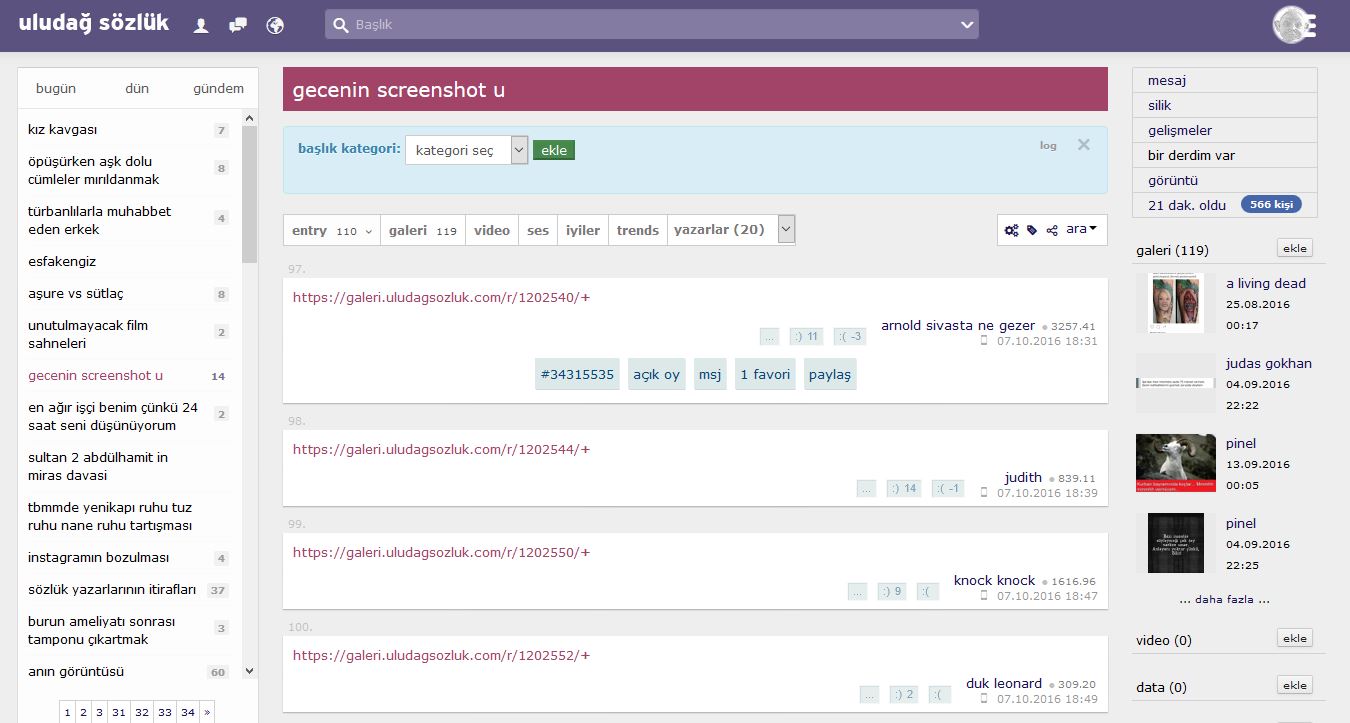Open the 'a living dead' gallery thumbnail
The width and height of the screenshot is (1350, 723).
[1175, 303]
